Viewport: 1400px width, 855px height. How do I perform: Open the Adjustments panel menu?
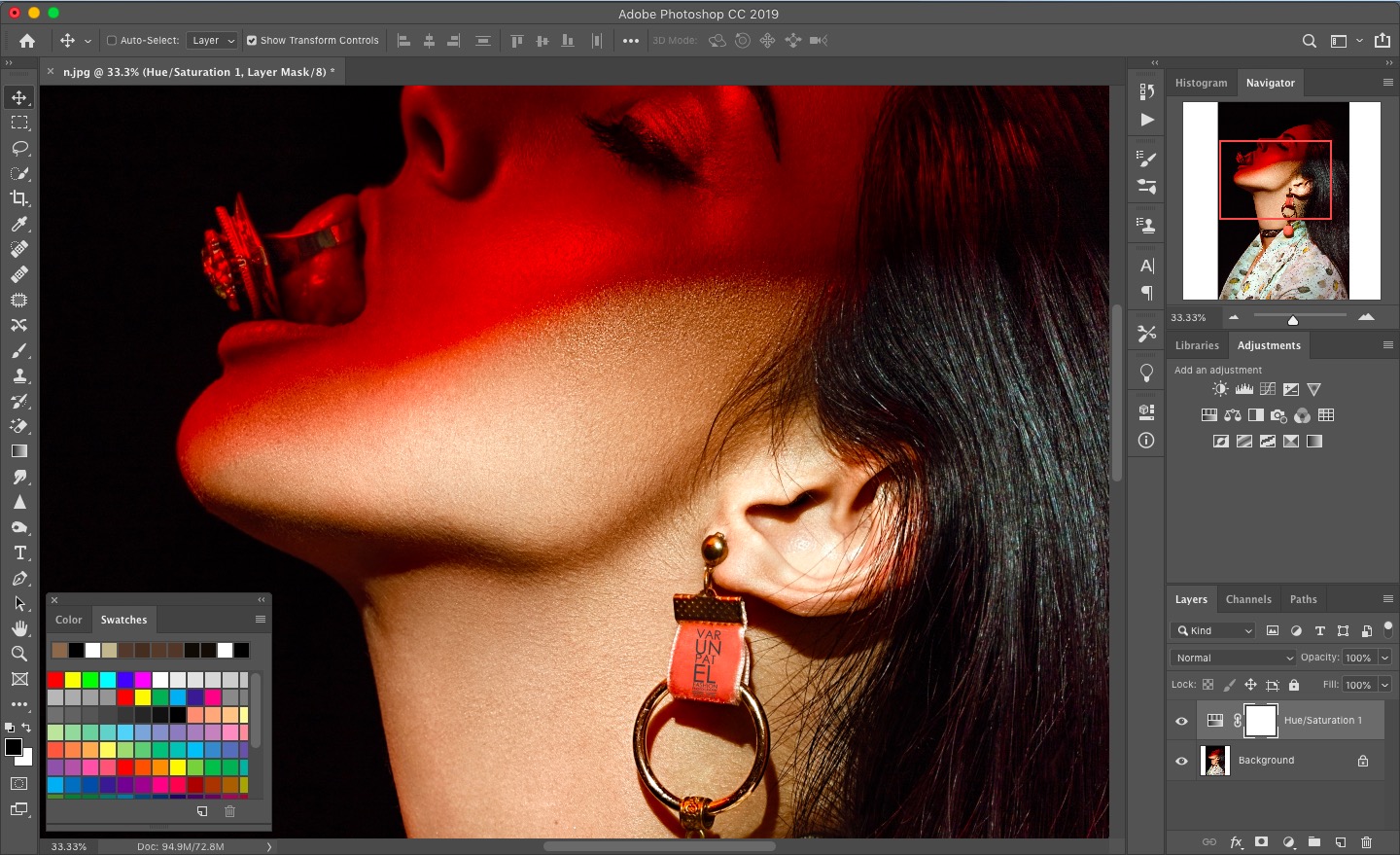point(1388,345)
